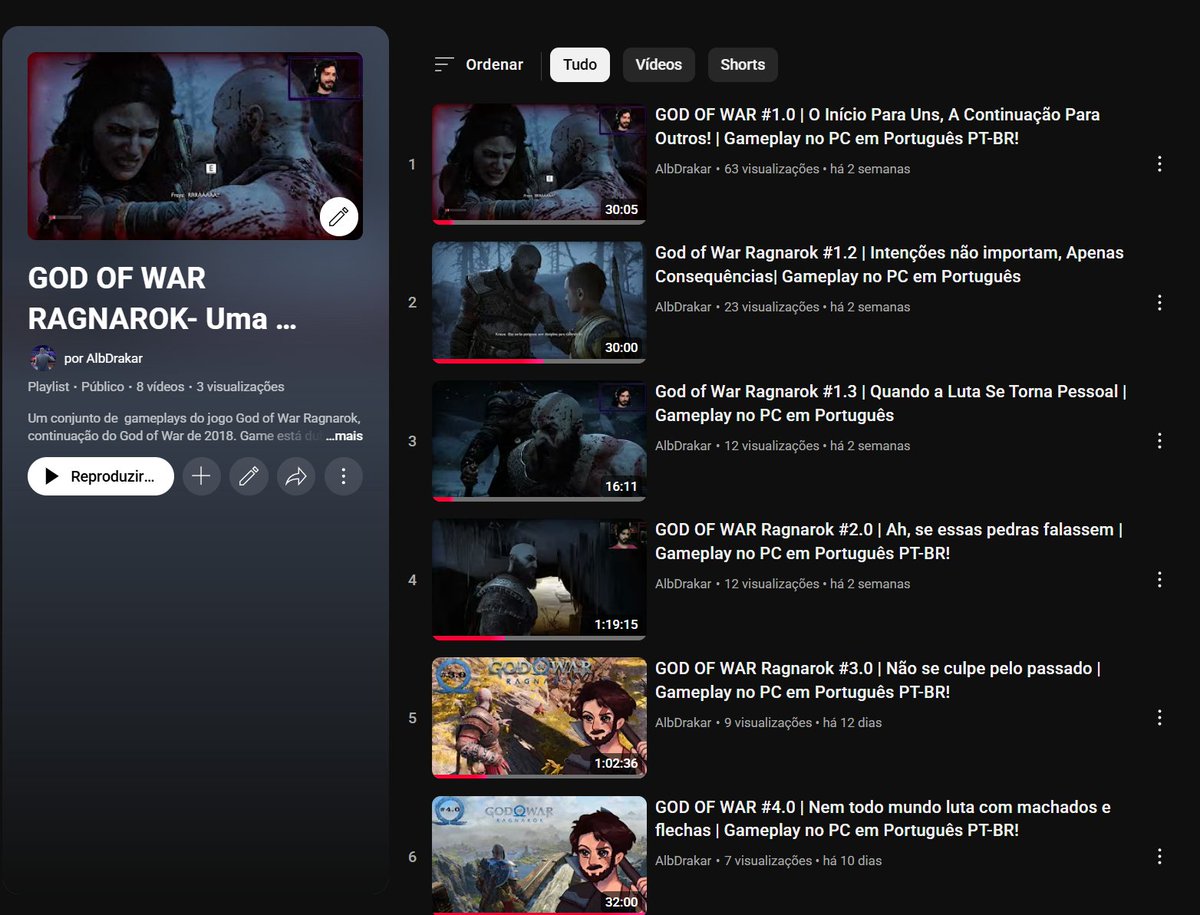The image size is (1200, 915).
Task: Open thumbnail of Ragnarok #1.3 video
Action: (539, 441)
